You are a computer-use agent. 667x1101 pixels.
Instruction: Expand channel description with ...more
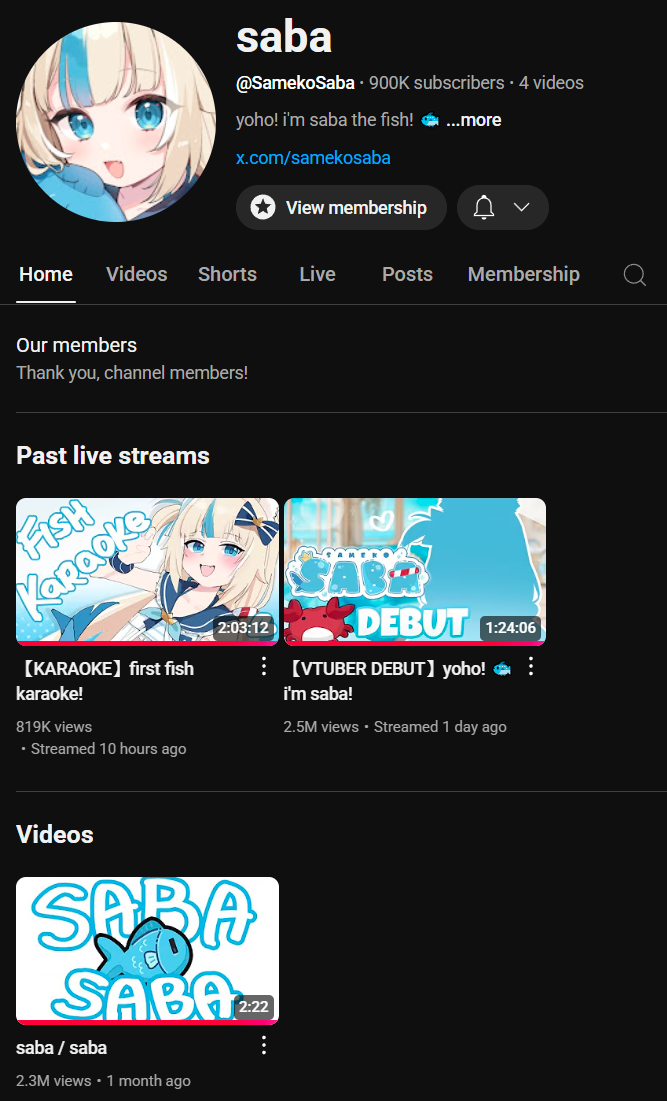click(474, 120)
